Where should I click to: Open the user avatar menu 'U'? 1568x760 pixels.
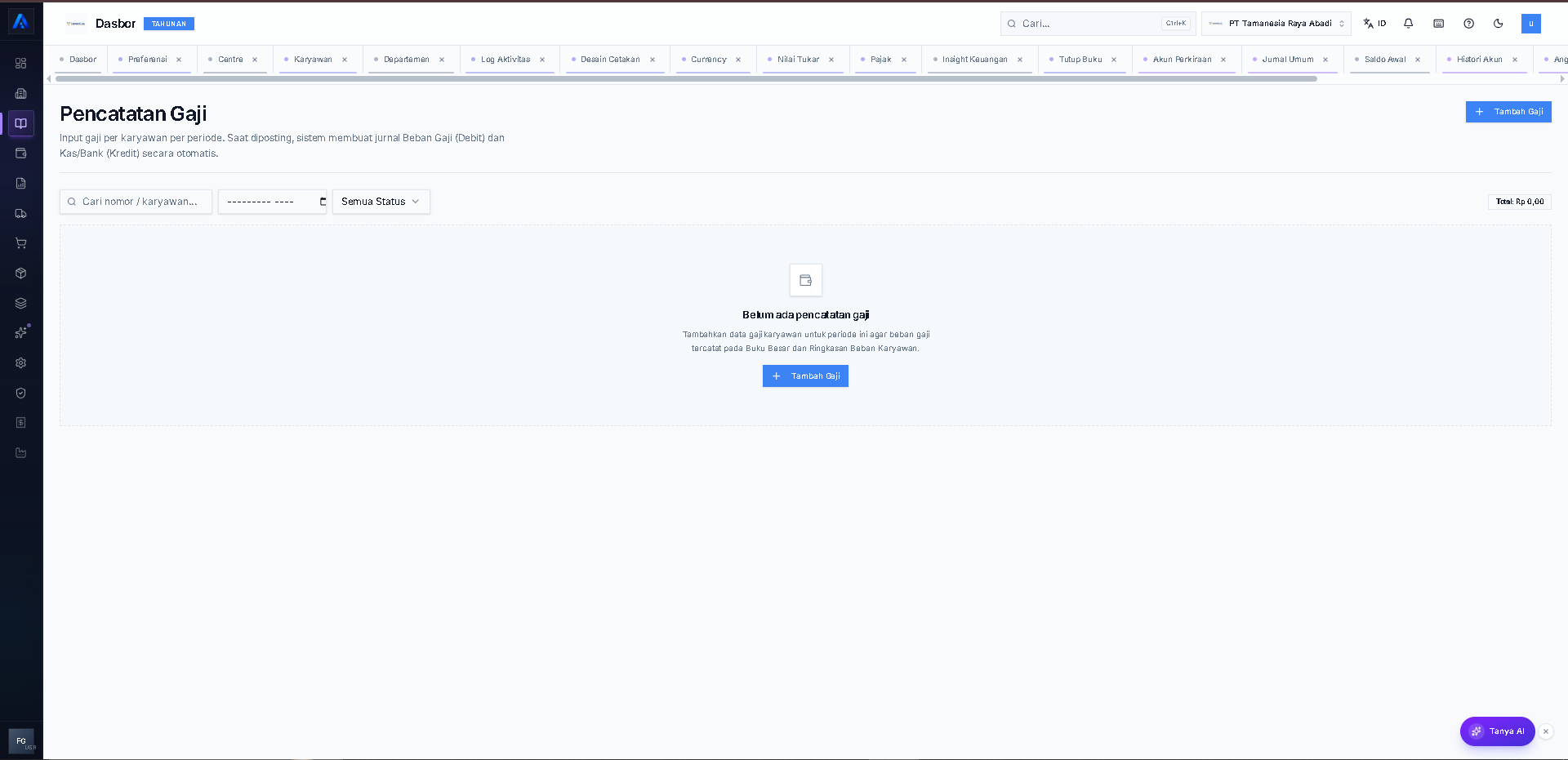[x=1531, y=24]
